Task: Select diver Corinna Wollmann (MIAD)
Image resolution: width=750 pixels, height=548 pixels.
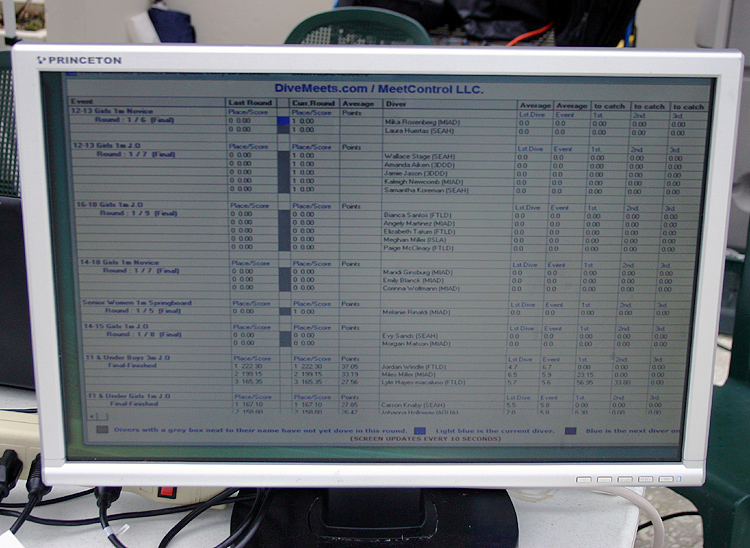Action: (420, 288)
